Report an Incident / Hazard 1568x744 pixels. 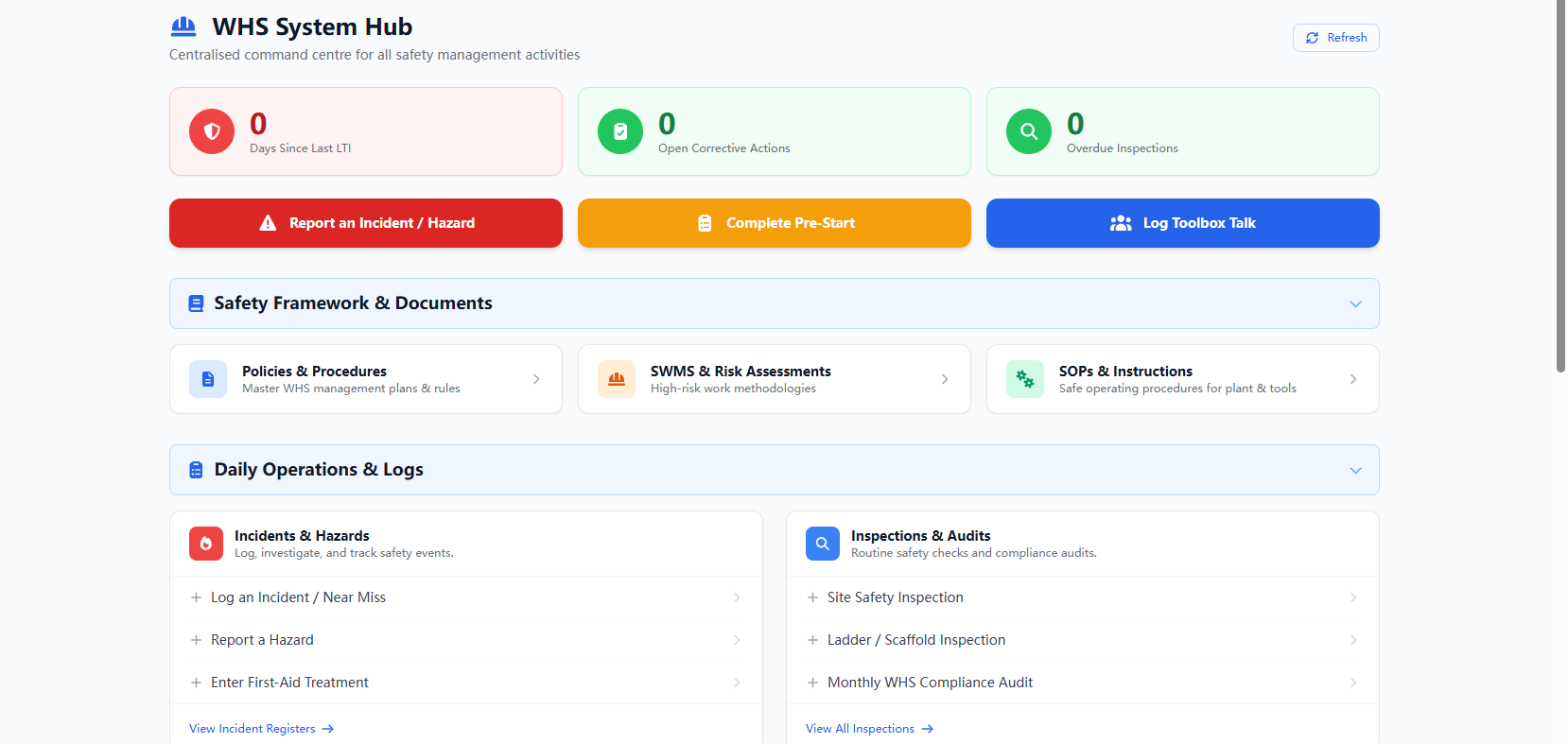click(366, 223)
